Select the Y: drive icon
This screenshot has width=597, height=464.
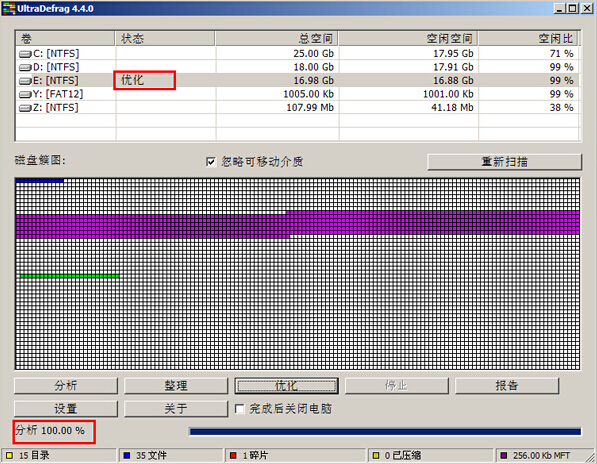pyautogui.click(x=25, y=94)
